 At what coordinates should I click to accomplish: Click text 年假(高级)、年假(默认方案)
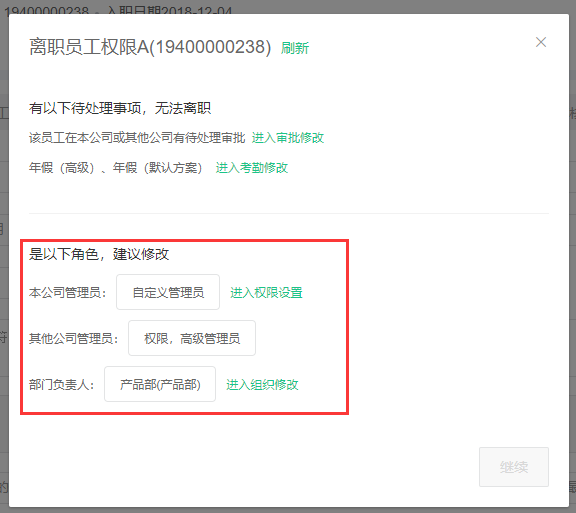pyautogui.click(x=115, y=168)
